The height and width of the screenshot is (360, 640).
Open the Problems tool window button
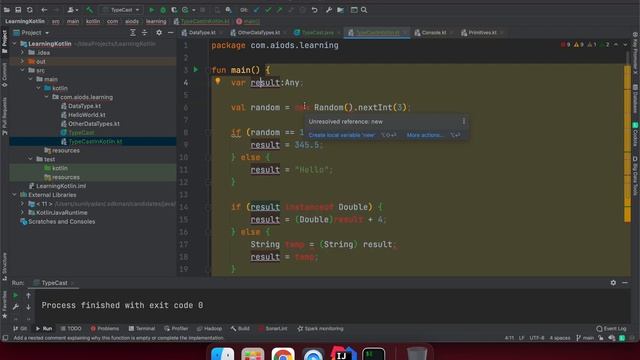click(104, 329)
